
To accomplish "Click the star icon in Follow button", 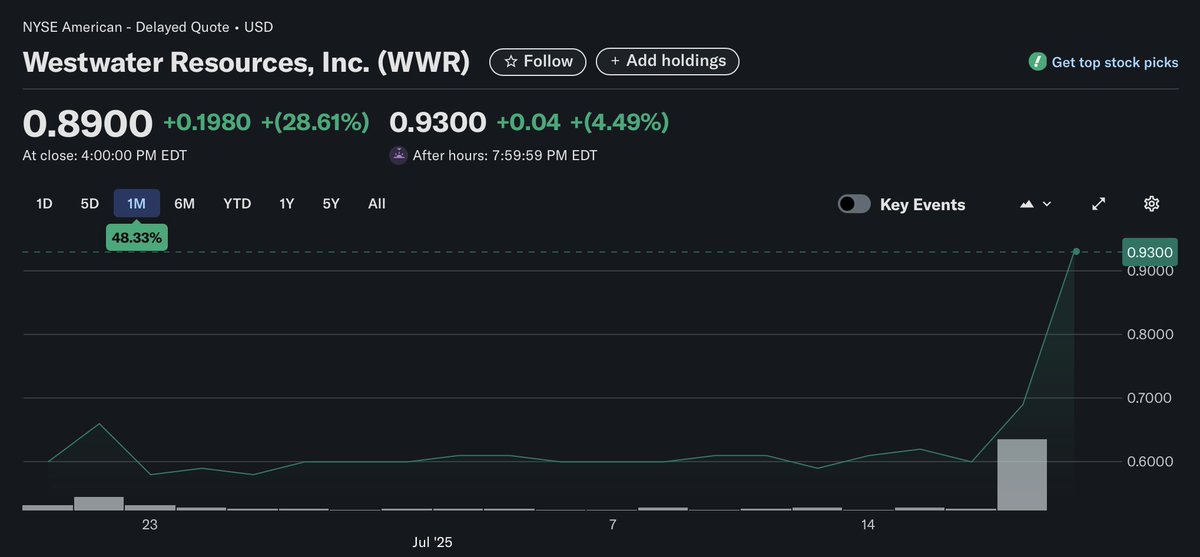I will pyautogui.click(x=511, y=62).
